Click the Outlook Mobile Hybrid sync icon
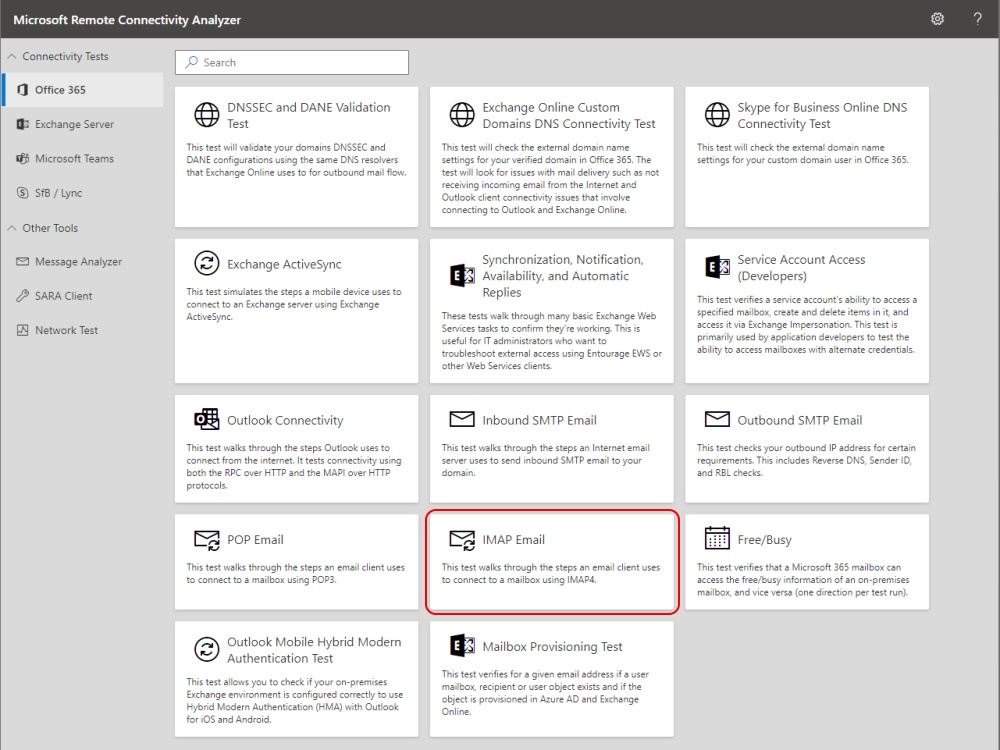 [x=207, y=649]
